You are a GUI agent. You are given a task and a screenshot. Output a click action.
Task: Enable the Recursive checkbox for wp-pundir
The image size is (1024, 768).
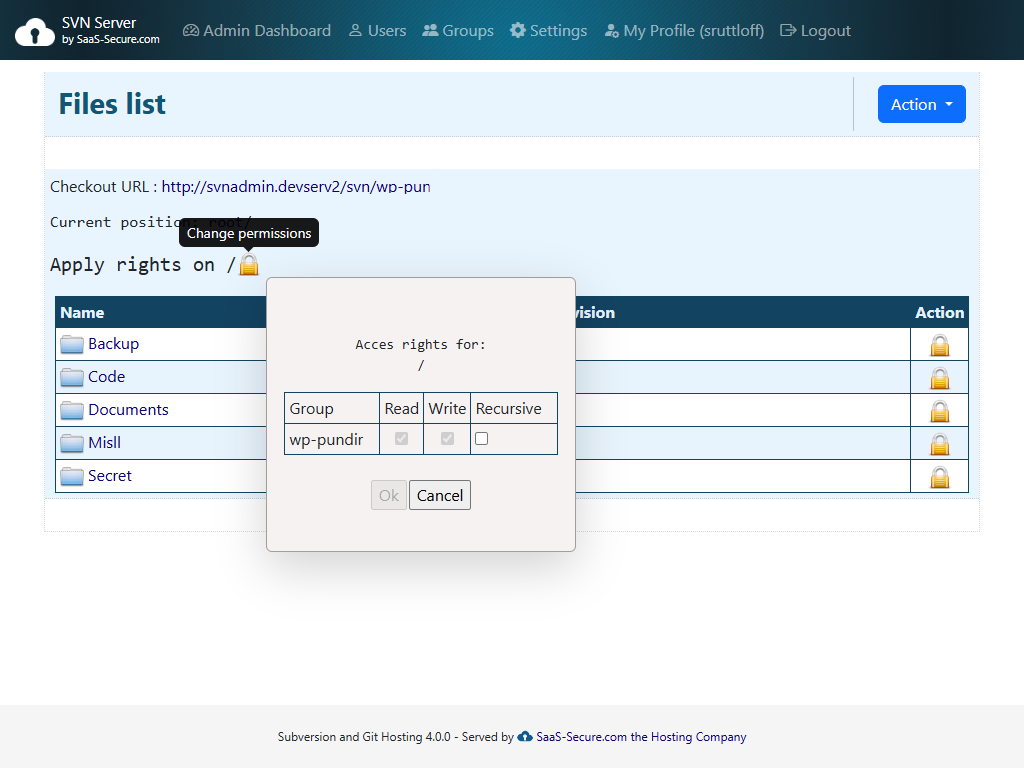pyautogui.click(x=483, y=438)
